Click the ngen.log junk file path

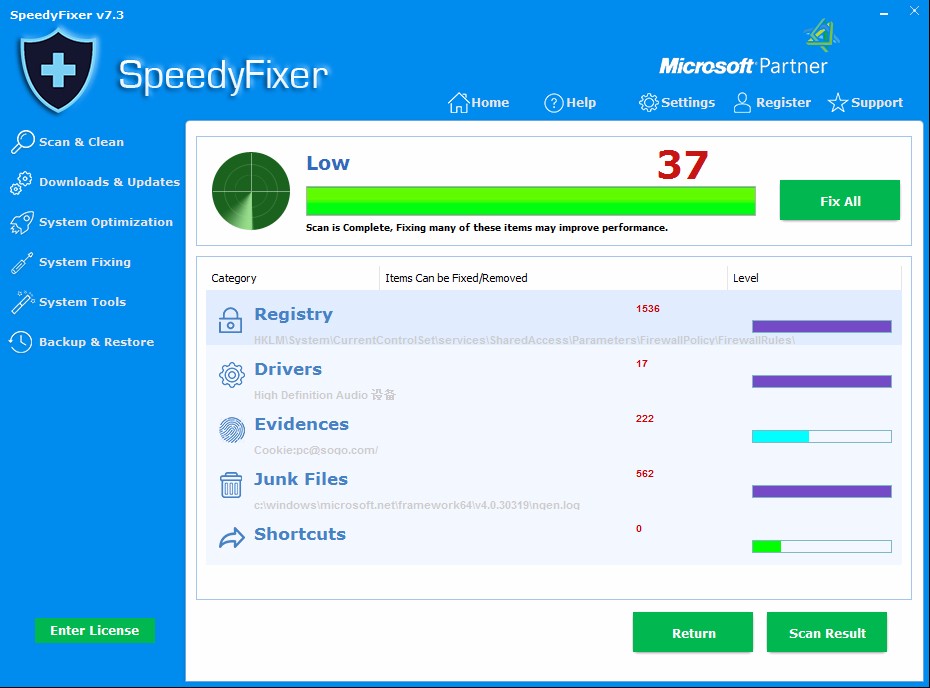point(417,505)
